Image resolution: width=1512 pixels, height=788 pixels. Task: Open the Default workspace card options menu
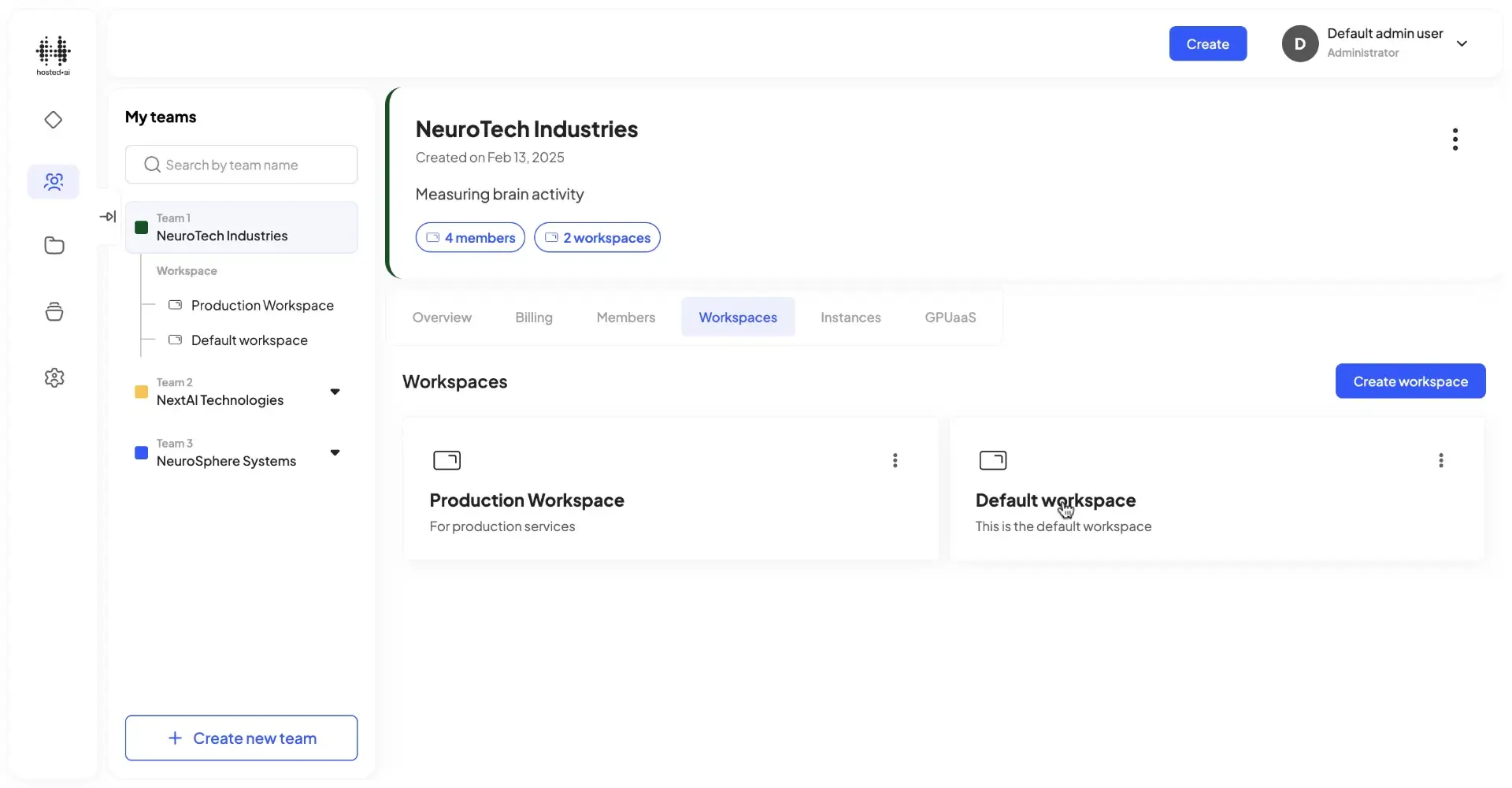coord(1441,460)
